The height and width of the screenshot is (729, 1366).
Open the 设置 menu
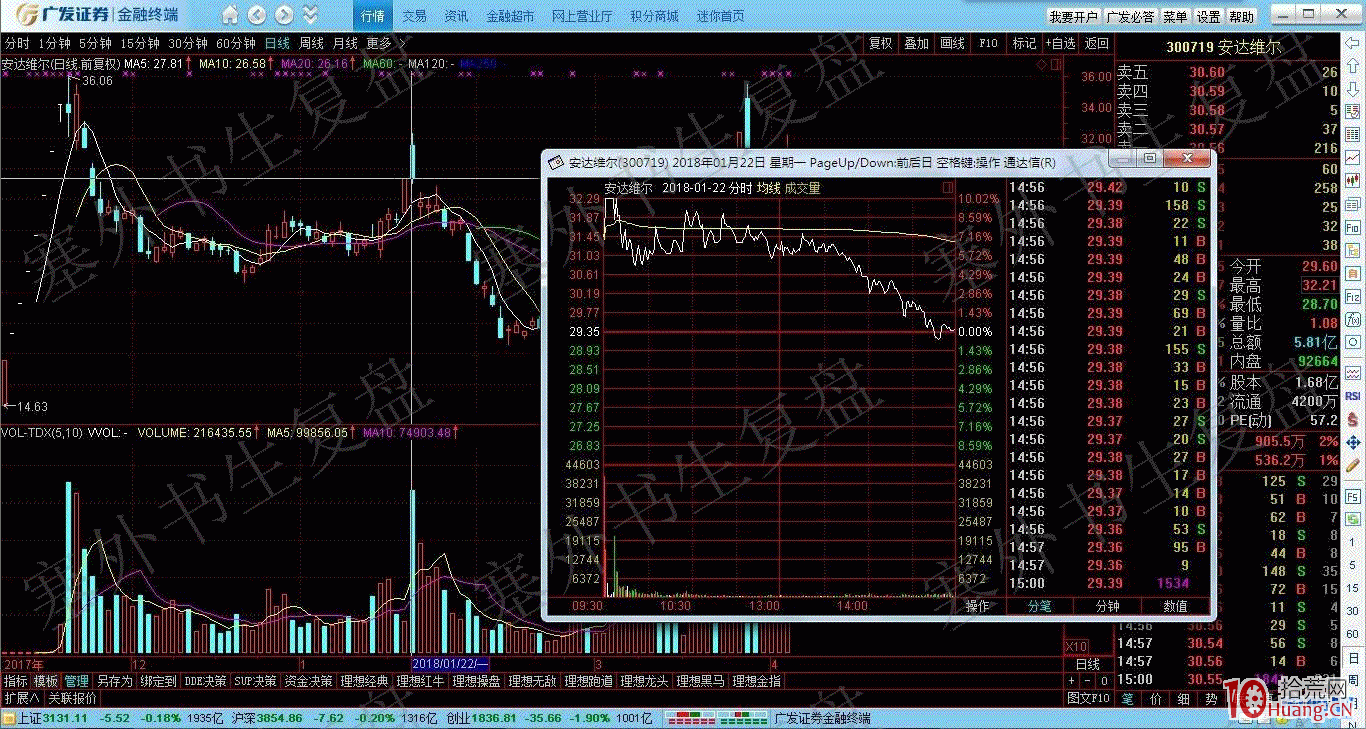tap(1209, 17)
